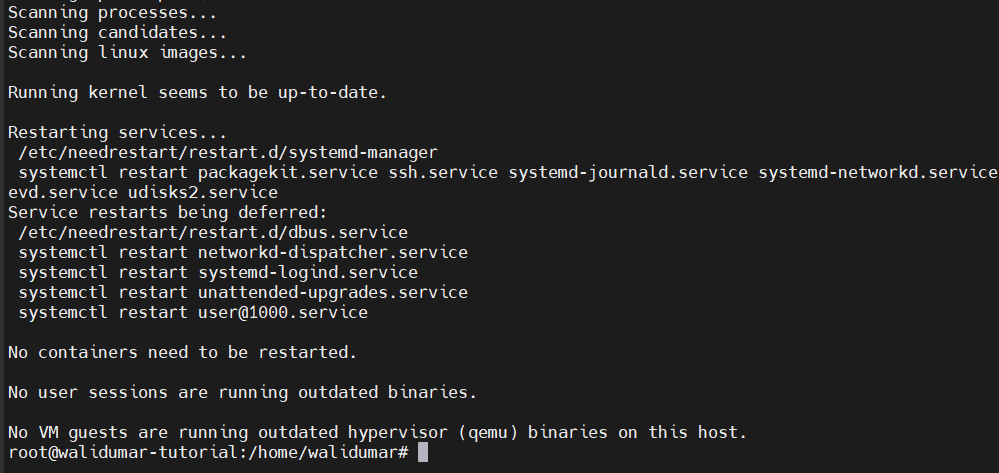Click 'systemd-journald.service' text

click(x=628, y=173)
